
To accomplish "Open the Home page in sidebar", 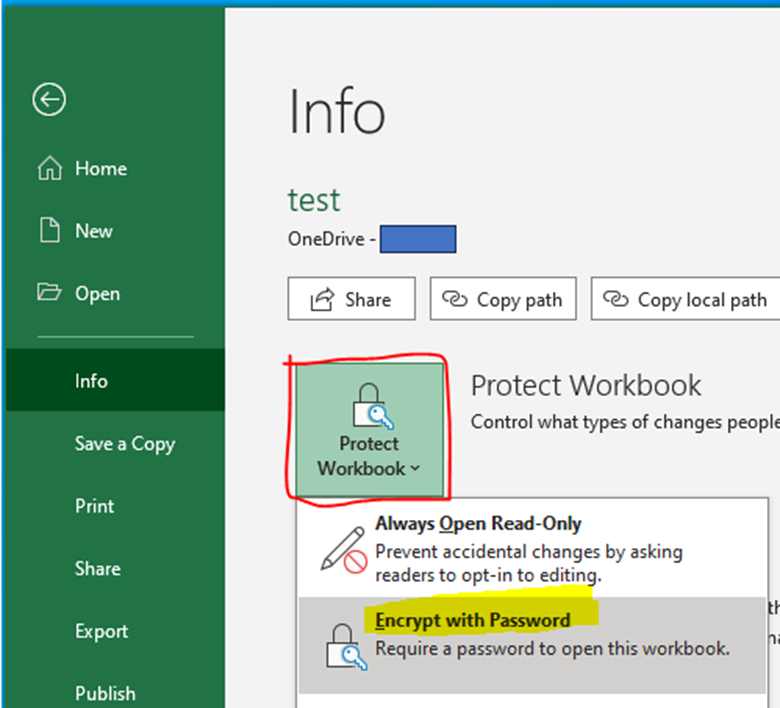I will 115,168.
